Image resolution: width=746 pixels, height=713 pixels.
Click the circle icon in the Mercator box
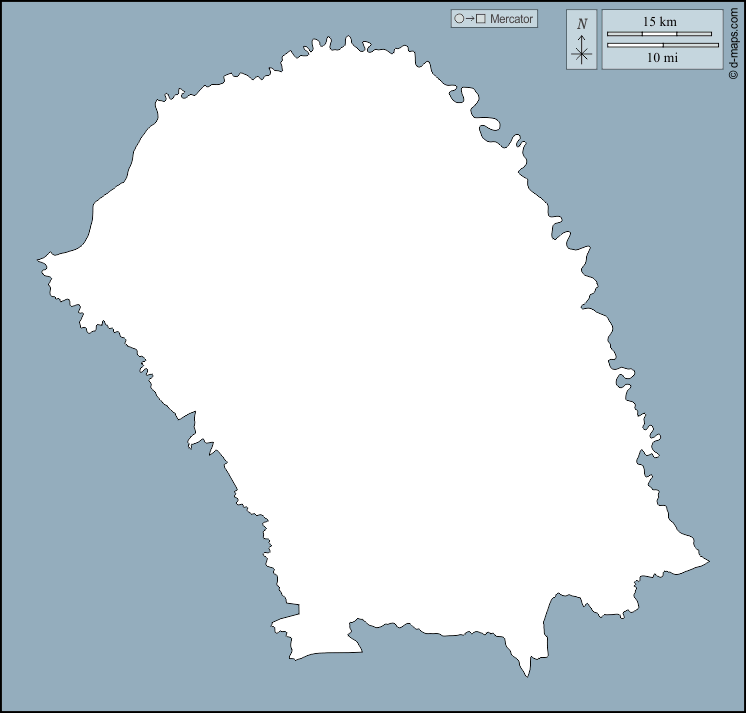tap(459, 19)
